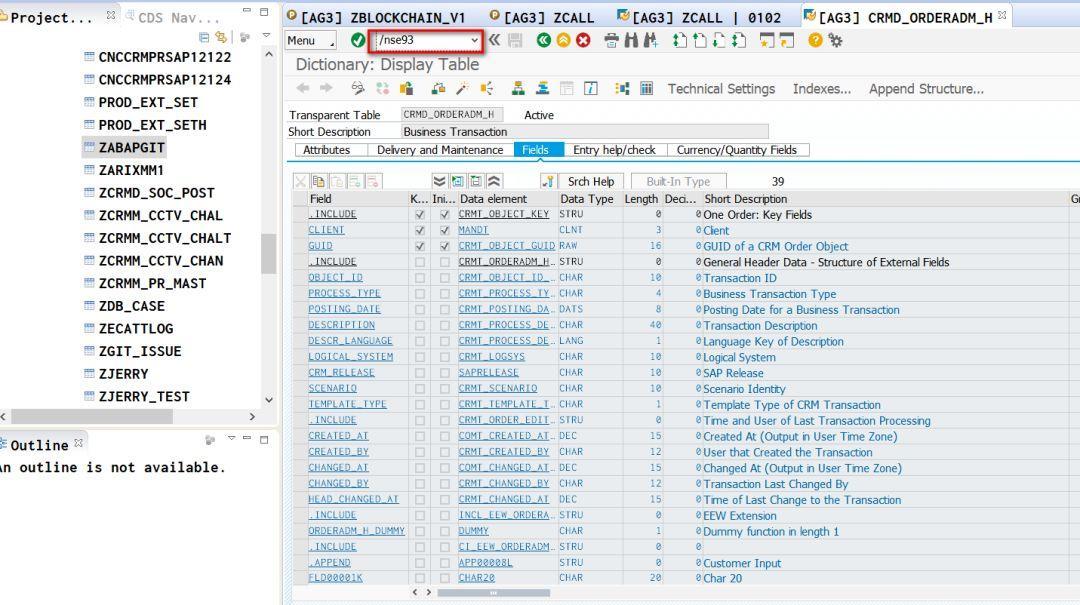Toggle Key checkbox for CLIENT field

[x=419, y=230]
